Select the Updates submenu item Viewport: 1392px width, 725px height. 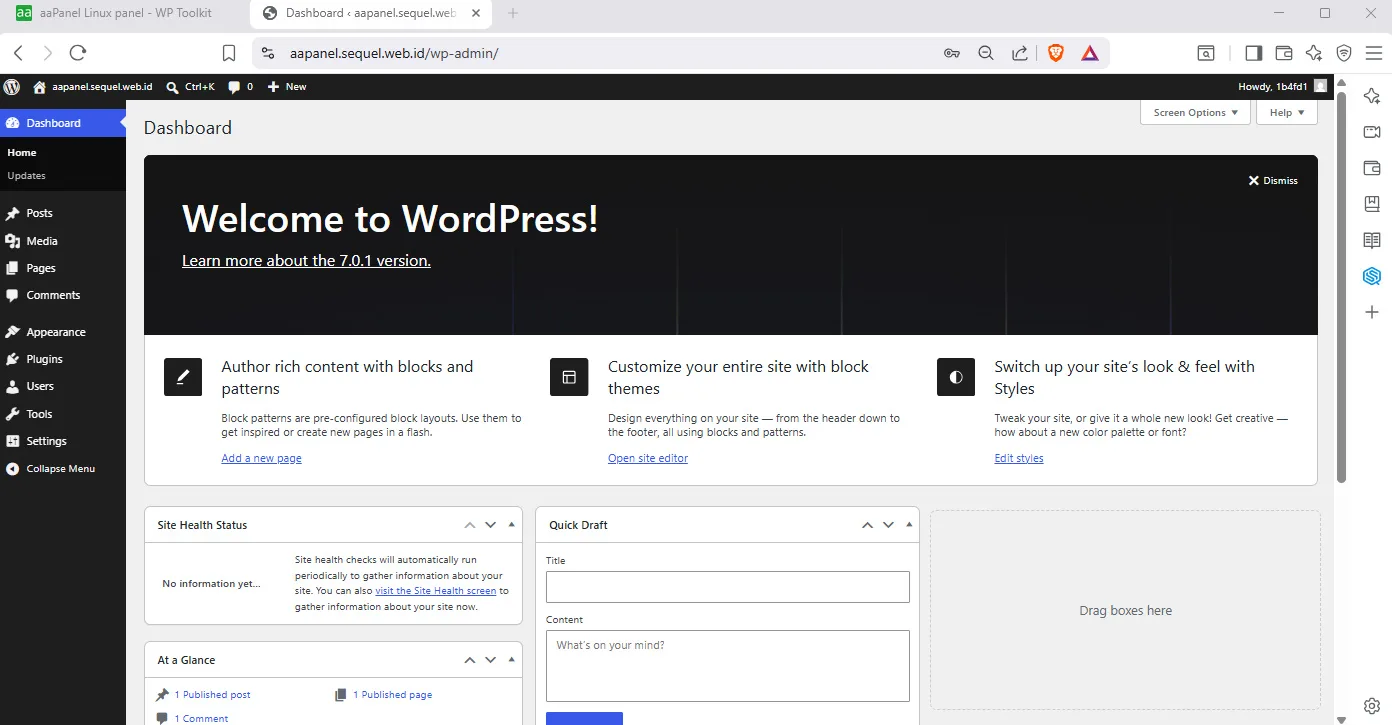click(x=27, y=176)
